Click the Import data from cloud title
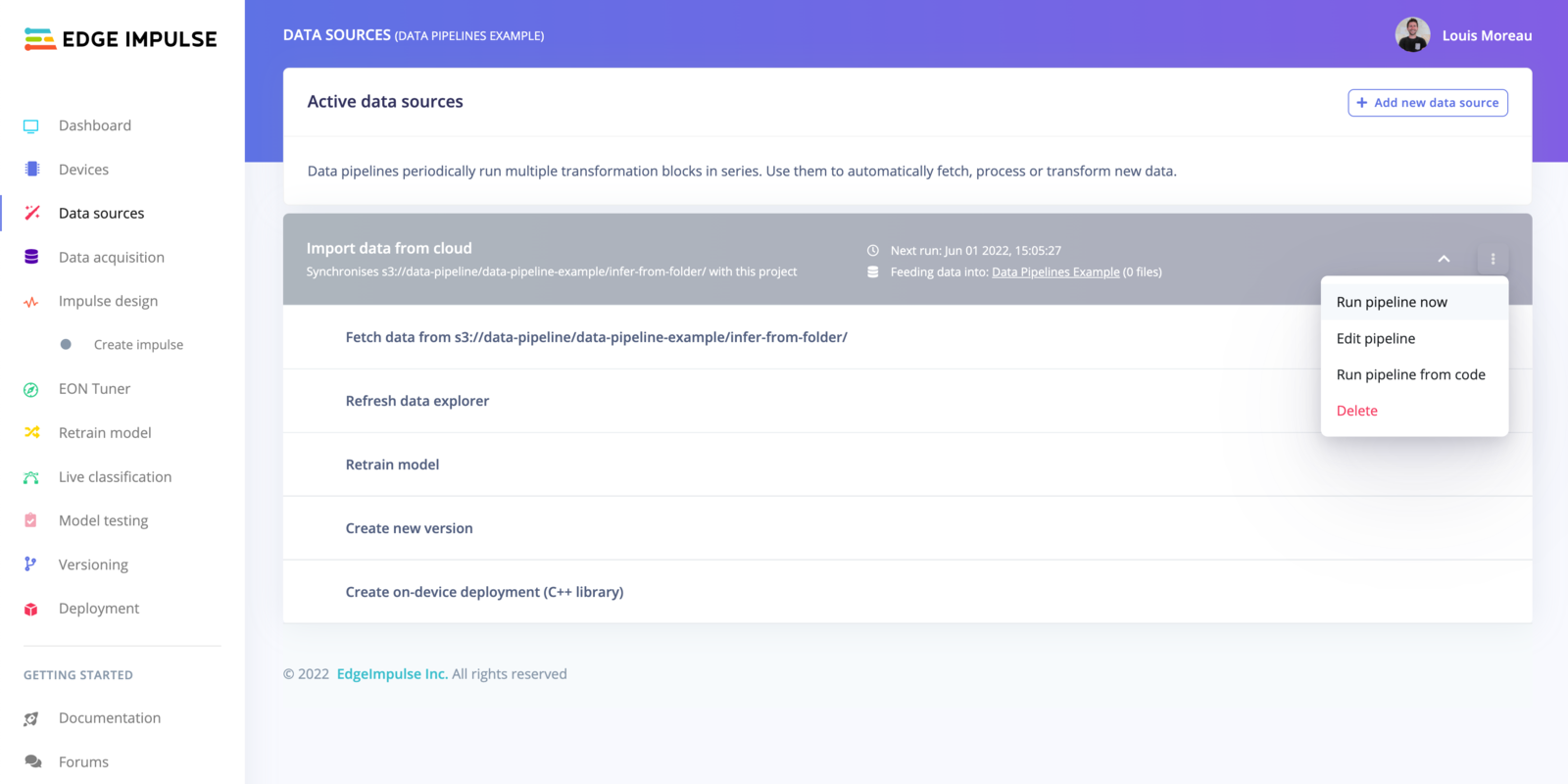 pyautogui.click(x=389, y=249)
